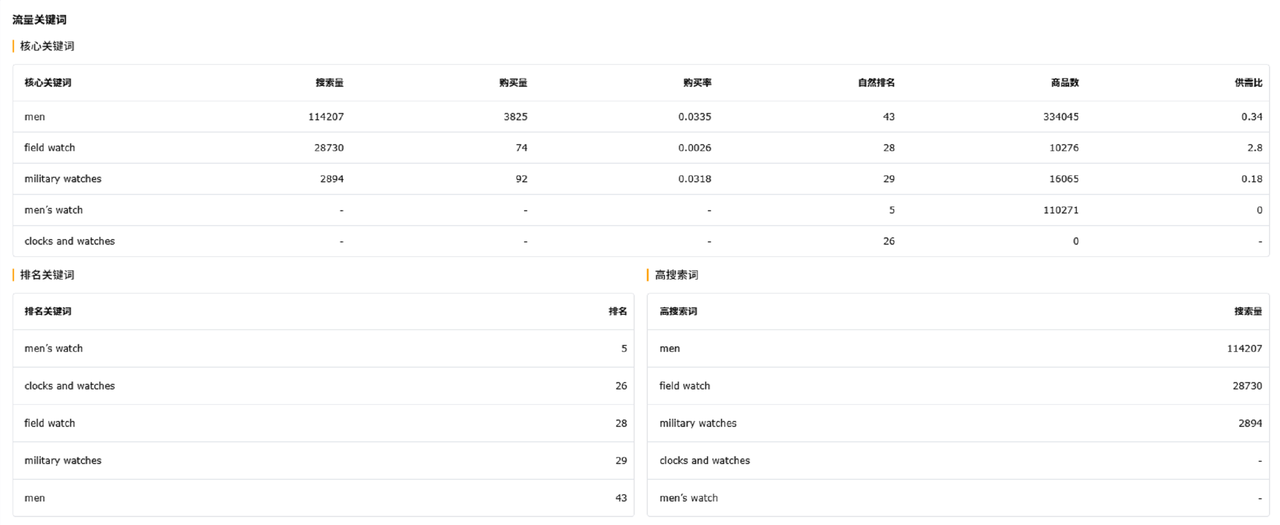Click 28730 in high-search words table
Viewport: 1280px width, 525px height.
[1247, 386]
